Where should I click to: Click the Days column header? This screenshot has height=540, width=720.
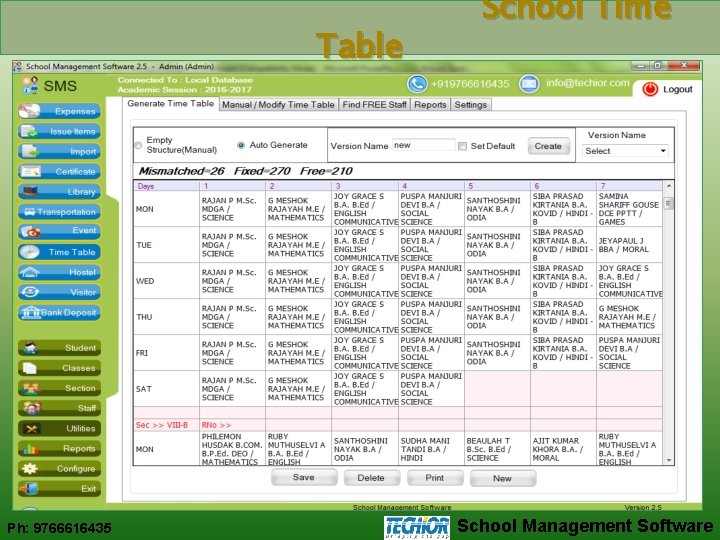click(166, 186)
